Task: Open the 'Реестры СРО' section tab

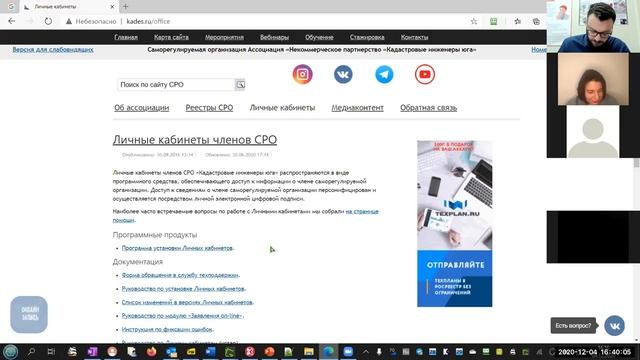Action: (x=209, y=108)
